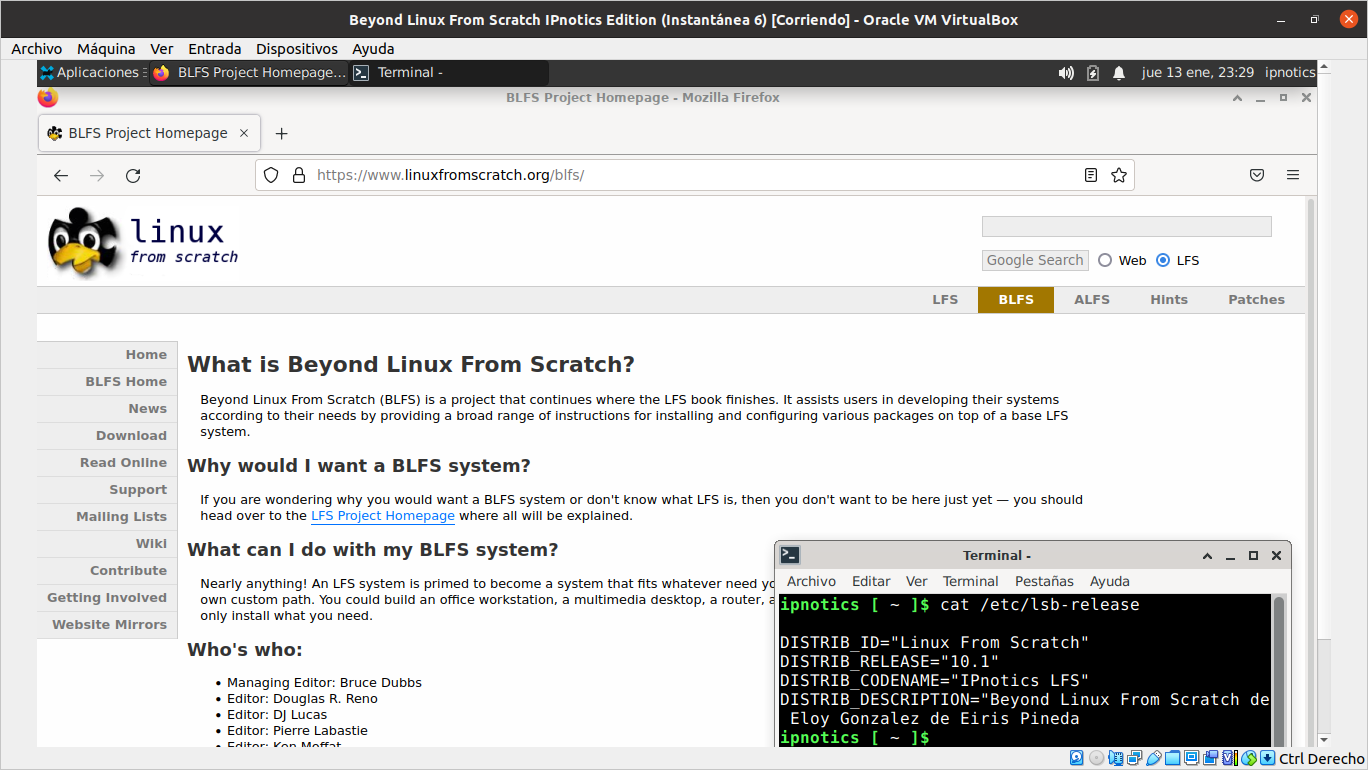Open the Terminal Ayuda menu
Screen dimensions: 1368x770
pyautogui.click(x=1110, y=581)
